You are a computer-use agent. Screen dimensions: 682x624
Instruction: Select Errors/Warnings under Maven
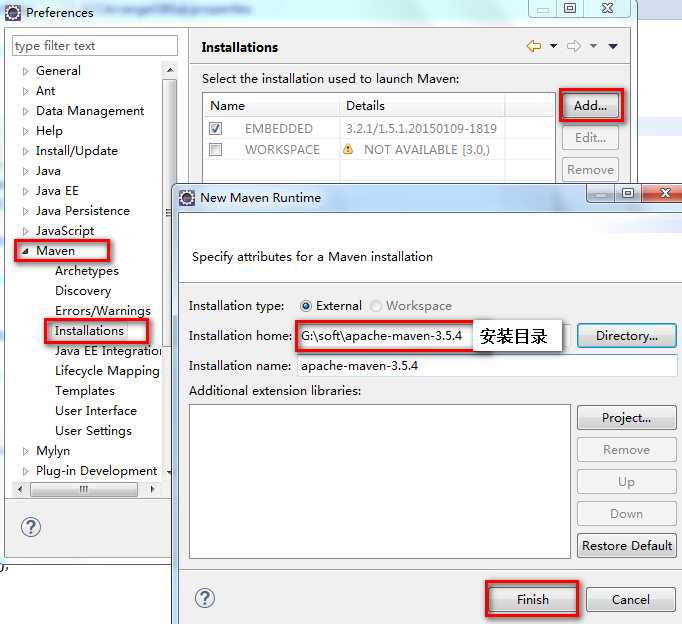[103, 311]
